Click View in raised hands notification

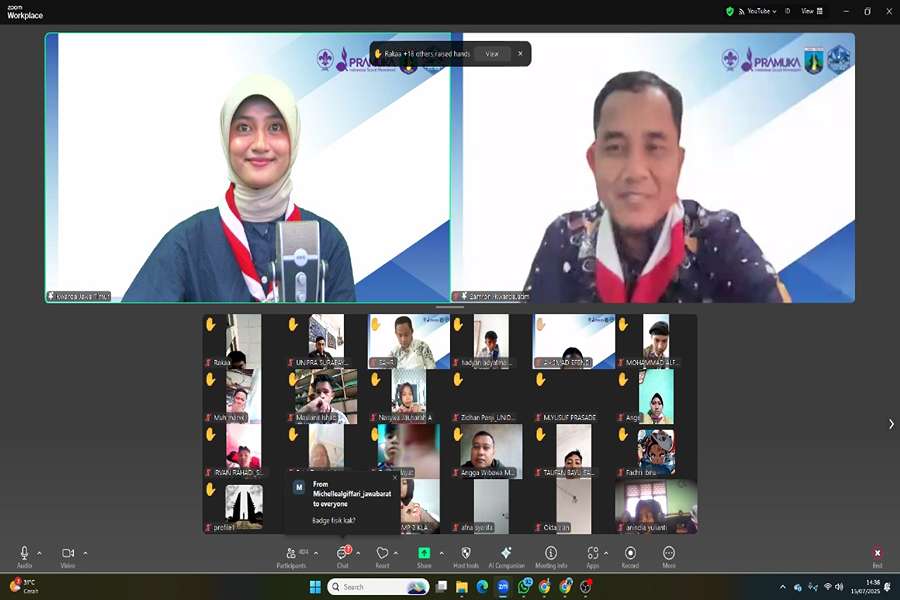pyautogui.click(x=492, y=54)
